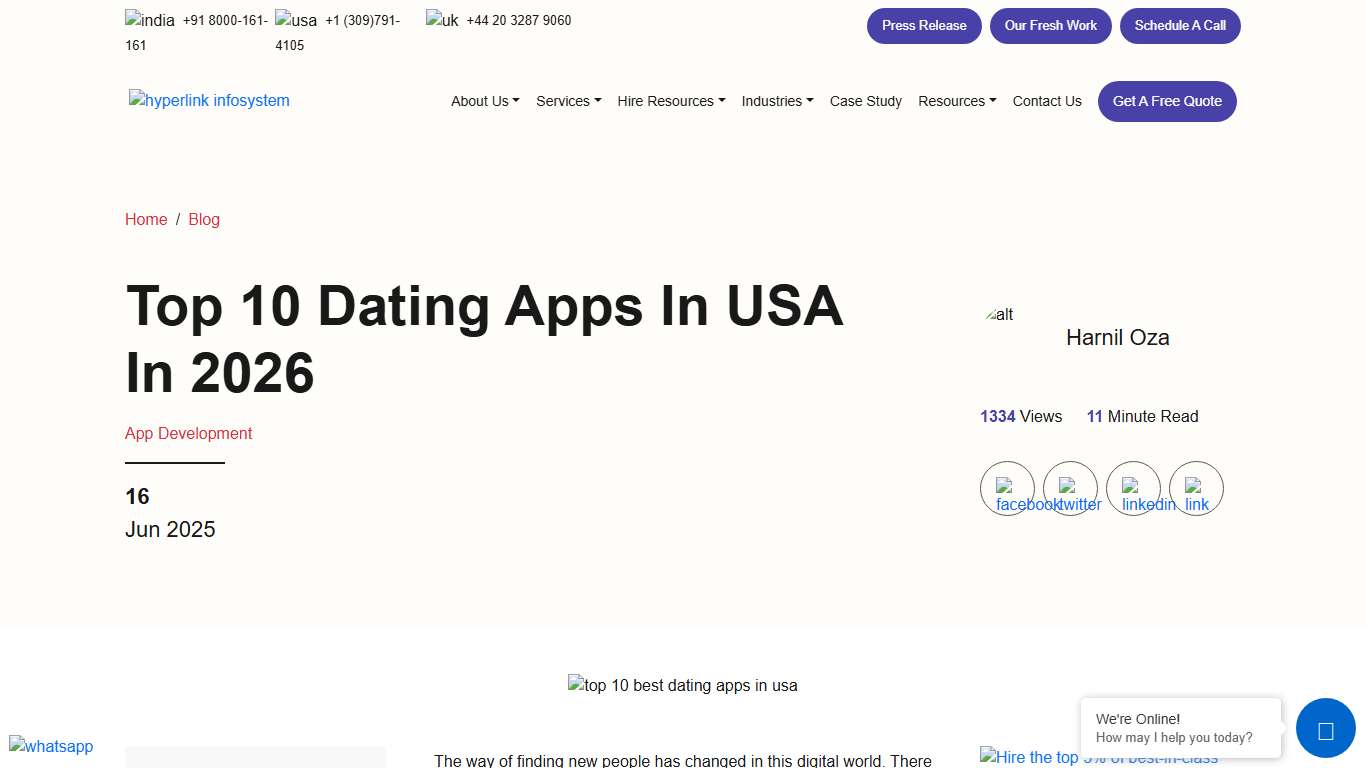
Task: Share the article on Facebook
Action: point(1007,489)
